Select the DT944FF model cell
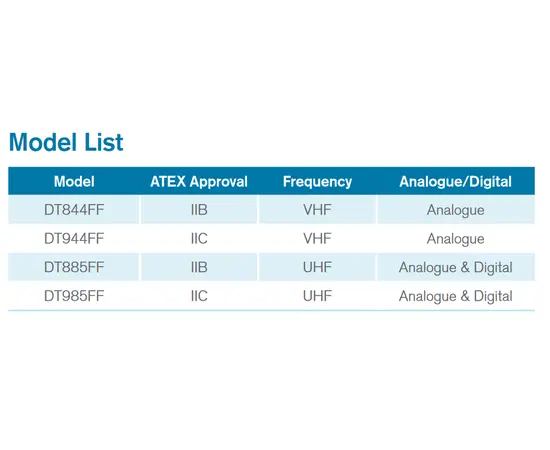This screenshot has width=550, height=450. click(x=74, y=239)
